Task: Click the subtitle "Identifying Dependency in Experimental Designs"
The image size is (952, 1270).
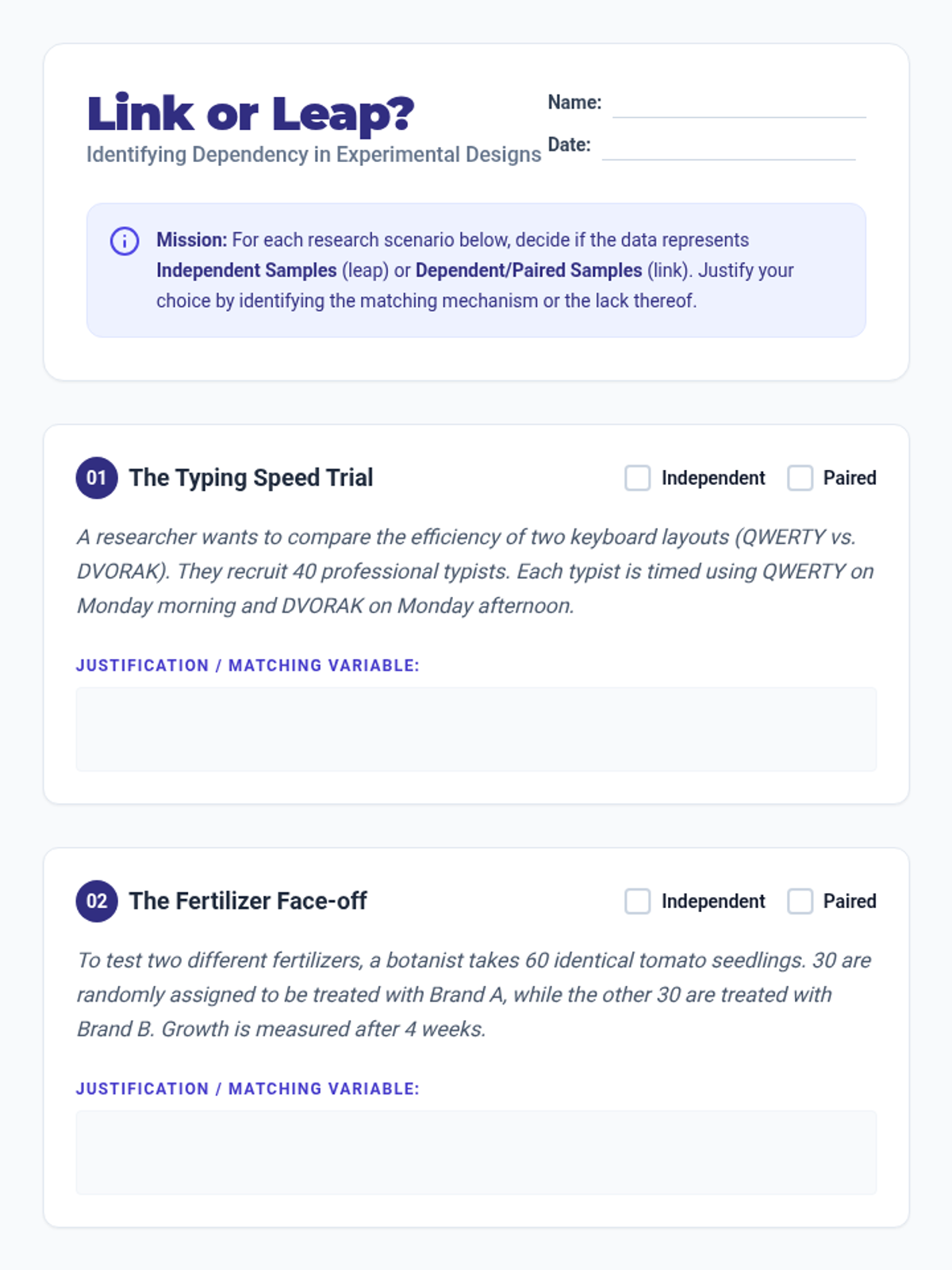Action: [313, 154]
